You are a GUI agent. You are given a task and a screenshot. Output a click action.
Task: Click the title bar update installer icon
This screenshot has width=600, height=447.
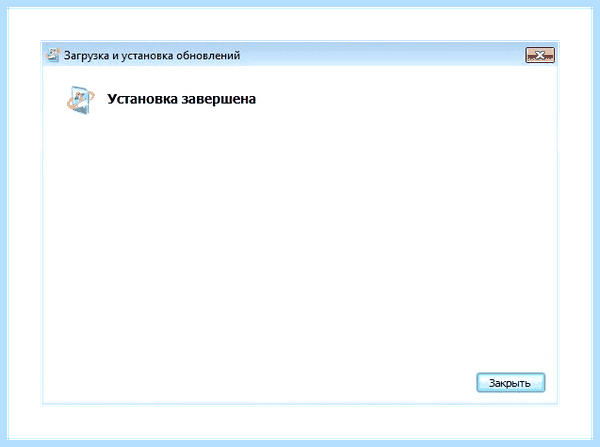point(52,55)
